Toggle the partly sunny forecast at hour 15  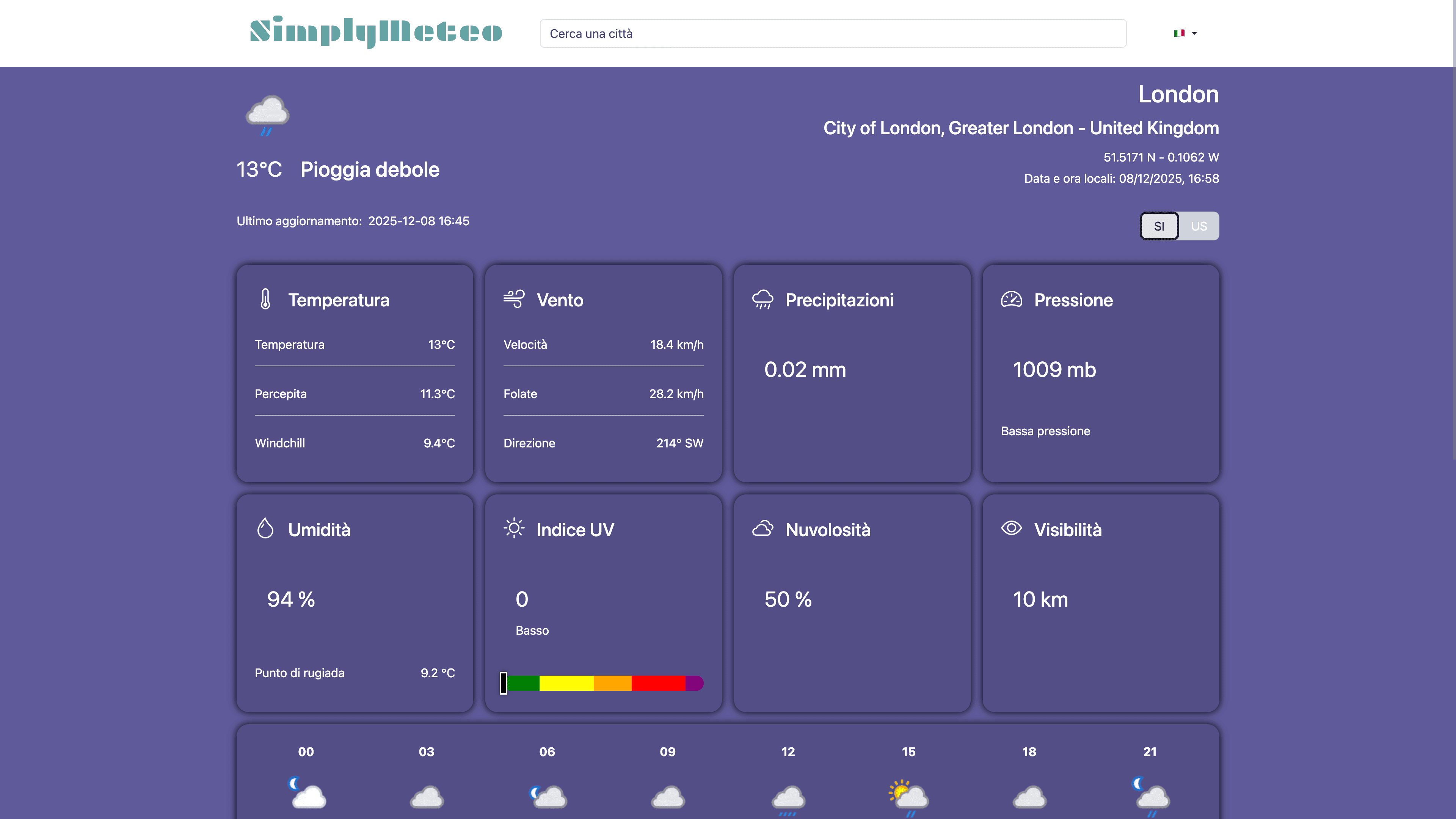coord(908,795)
